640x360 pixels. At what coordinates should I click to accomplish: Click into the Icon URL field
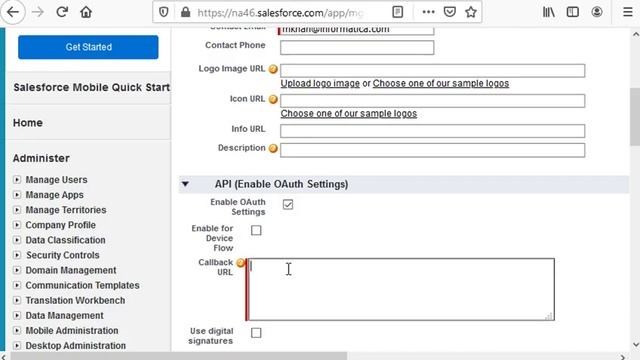(x=432, y=100)
